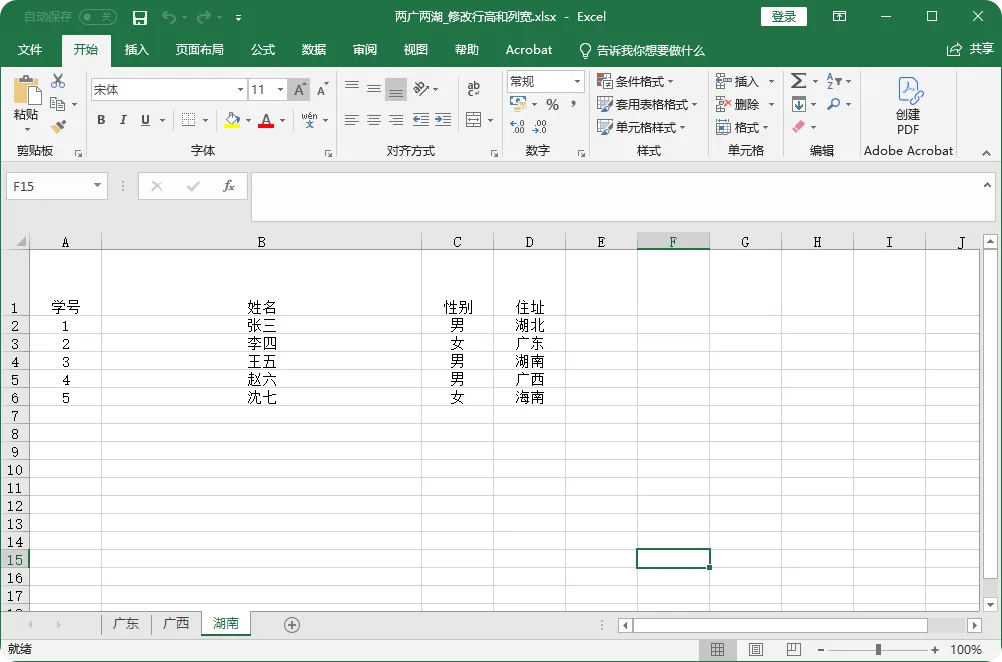The width and height of the screenshot is (1002, 662).
Task: Click the Fill down icon
Action: 798,104
